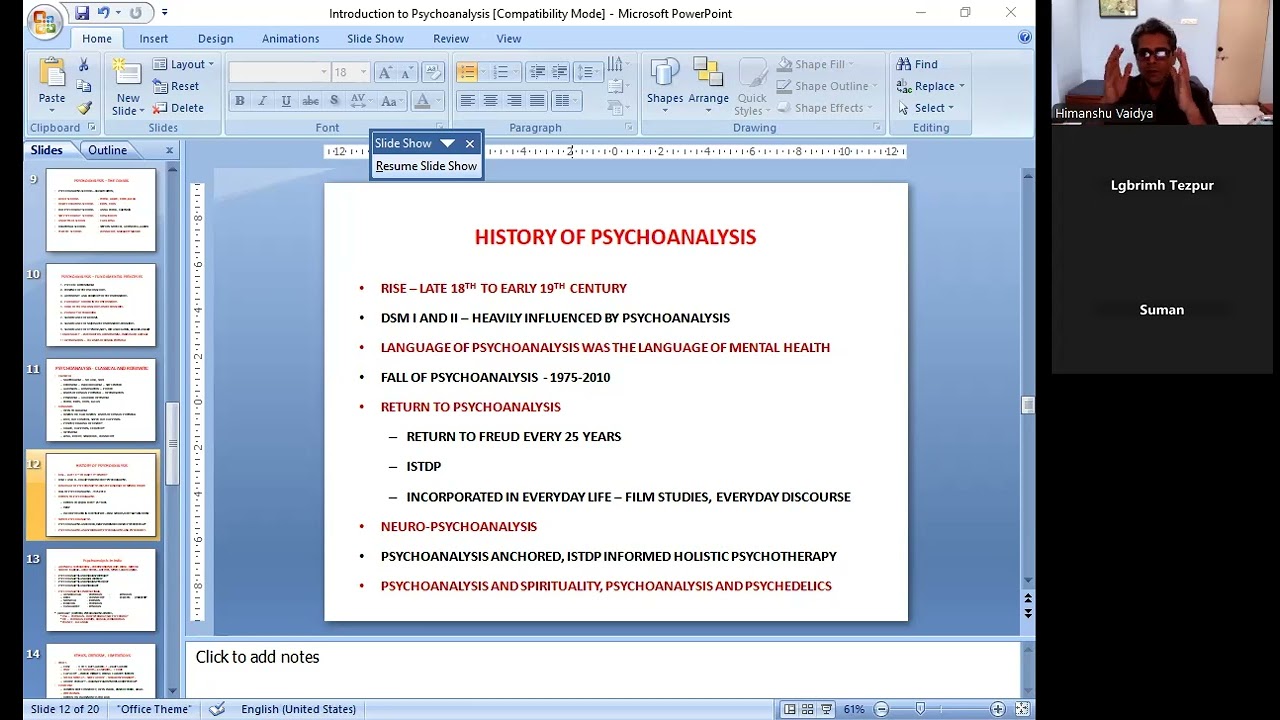Image resolution: width=1280 pixels, height=720 pixels.
Task: Copy selection using Copy icon
Action: (x=84, y=86)
